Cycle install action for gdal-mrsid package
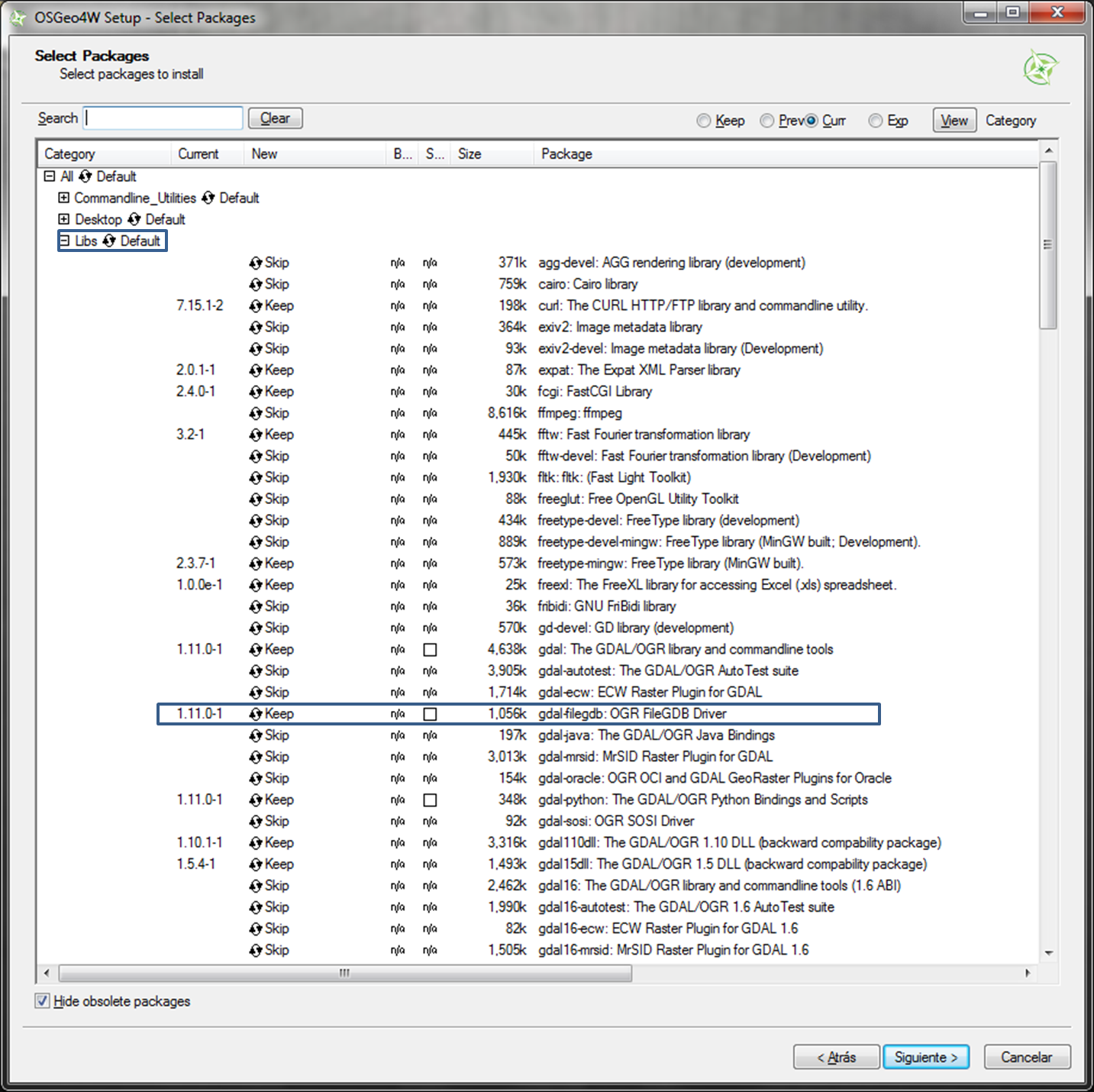1094x1092 pixels. (x=256, y=757)
